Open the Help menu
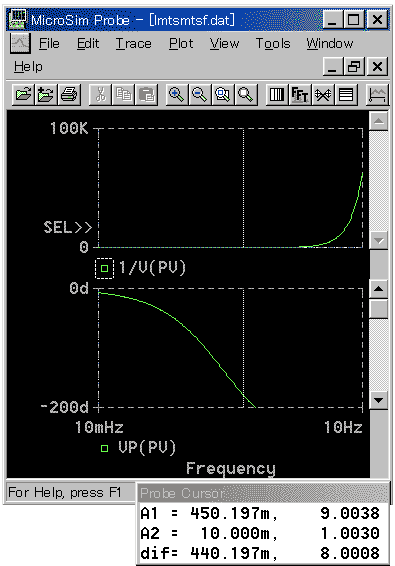The image size is (395, 566). [28, 67]
